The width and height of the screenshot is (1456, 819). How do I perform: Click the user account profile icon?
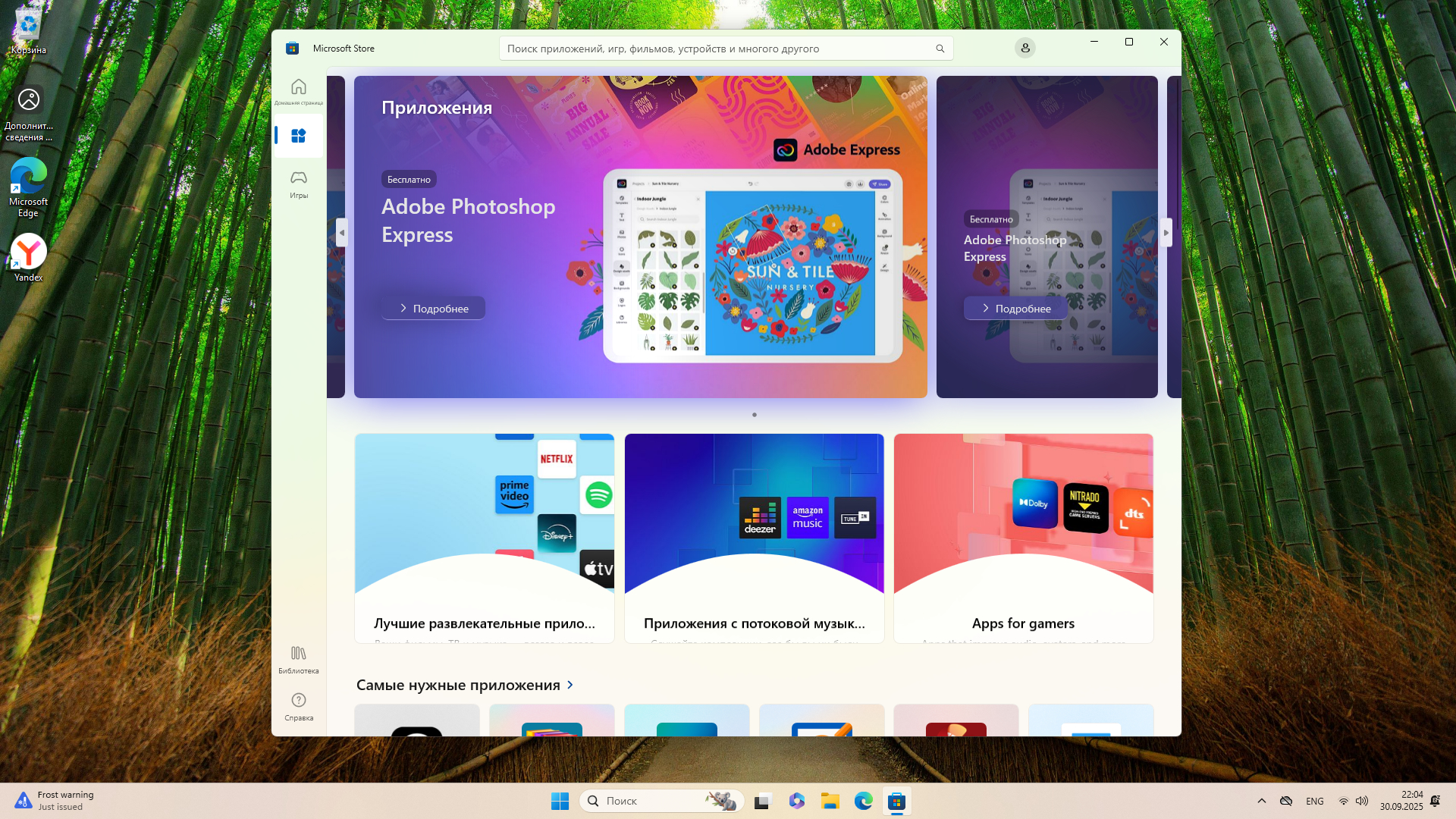1025,48
